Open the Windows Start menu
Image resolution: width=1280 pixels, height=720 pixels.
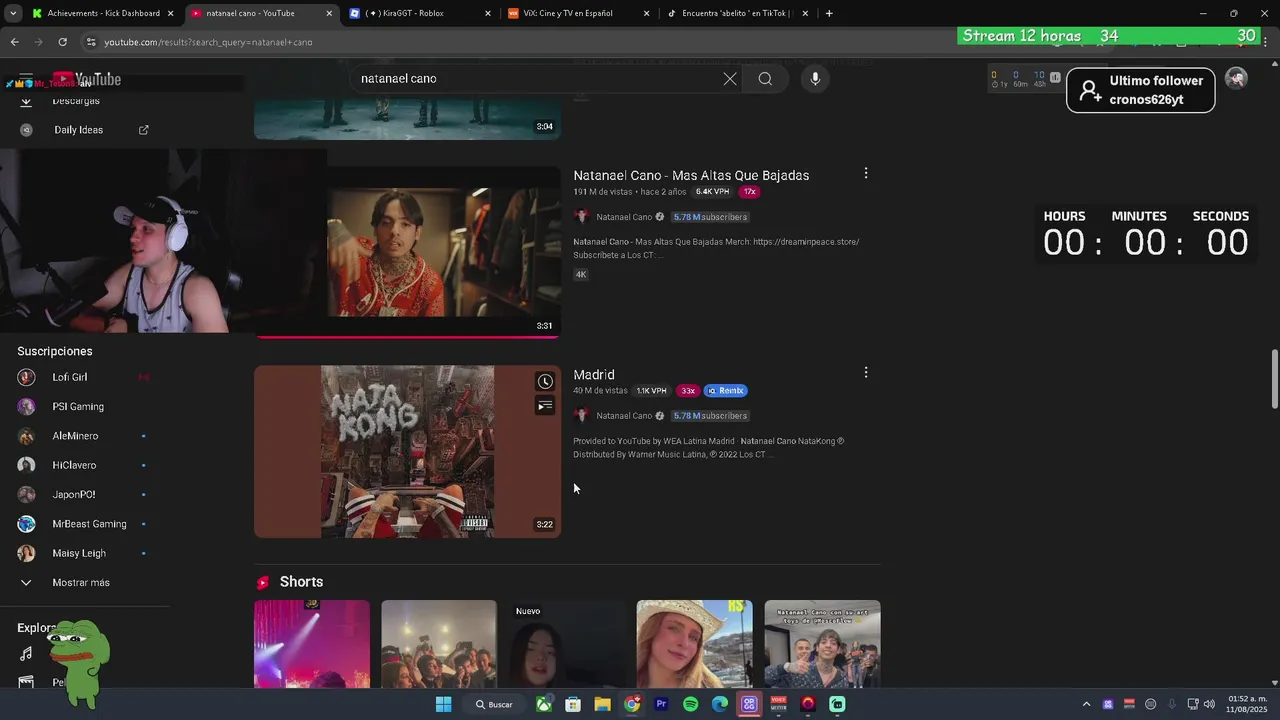[443, 704]
